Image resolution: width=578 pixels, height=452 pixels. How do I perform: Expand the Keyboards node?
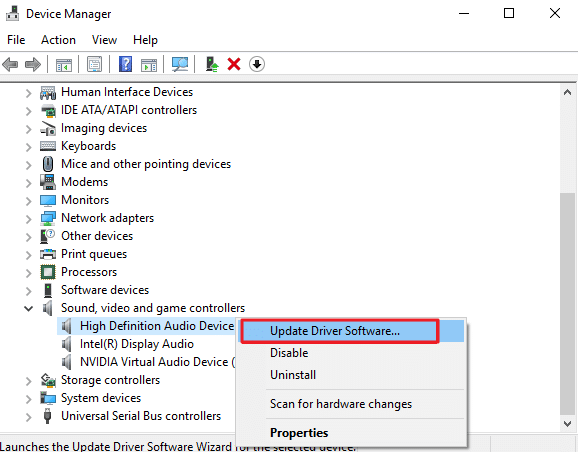coord(28,147)
